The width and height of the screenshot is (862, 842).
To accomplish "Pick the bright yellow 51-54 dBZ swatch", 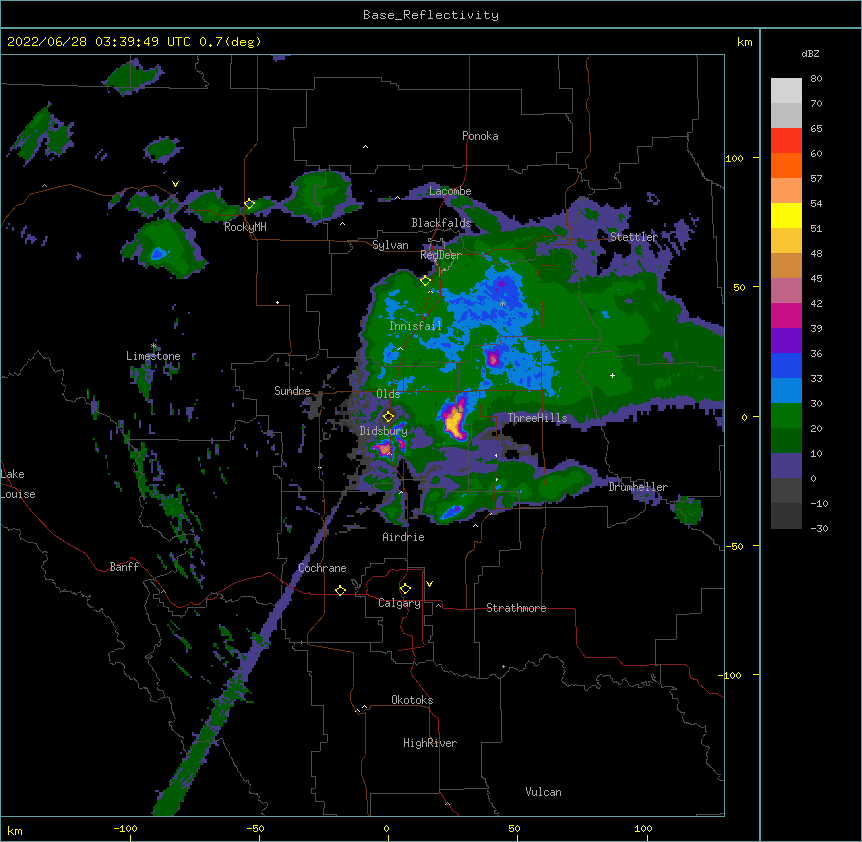I will pos(786,215).
